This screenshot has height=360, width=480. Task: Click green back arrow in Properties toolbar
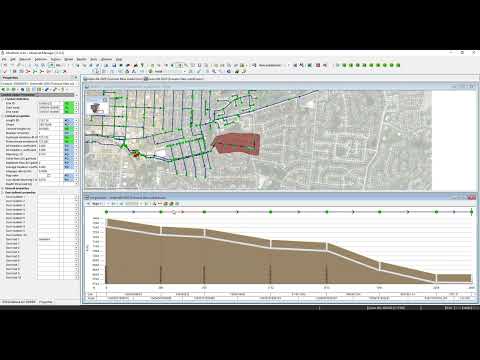3,89
